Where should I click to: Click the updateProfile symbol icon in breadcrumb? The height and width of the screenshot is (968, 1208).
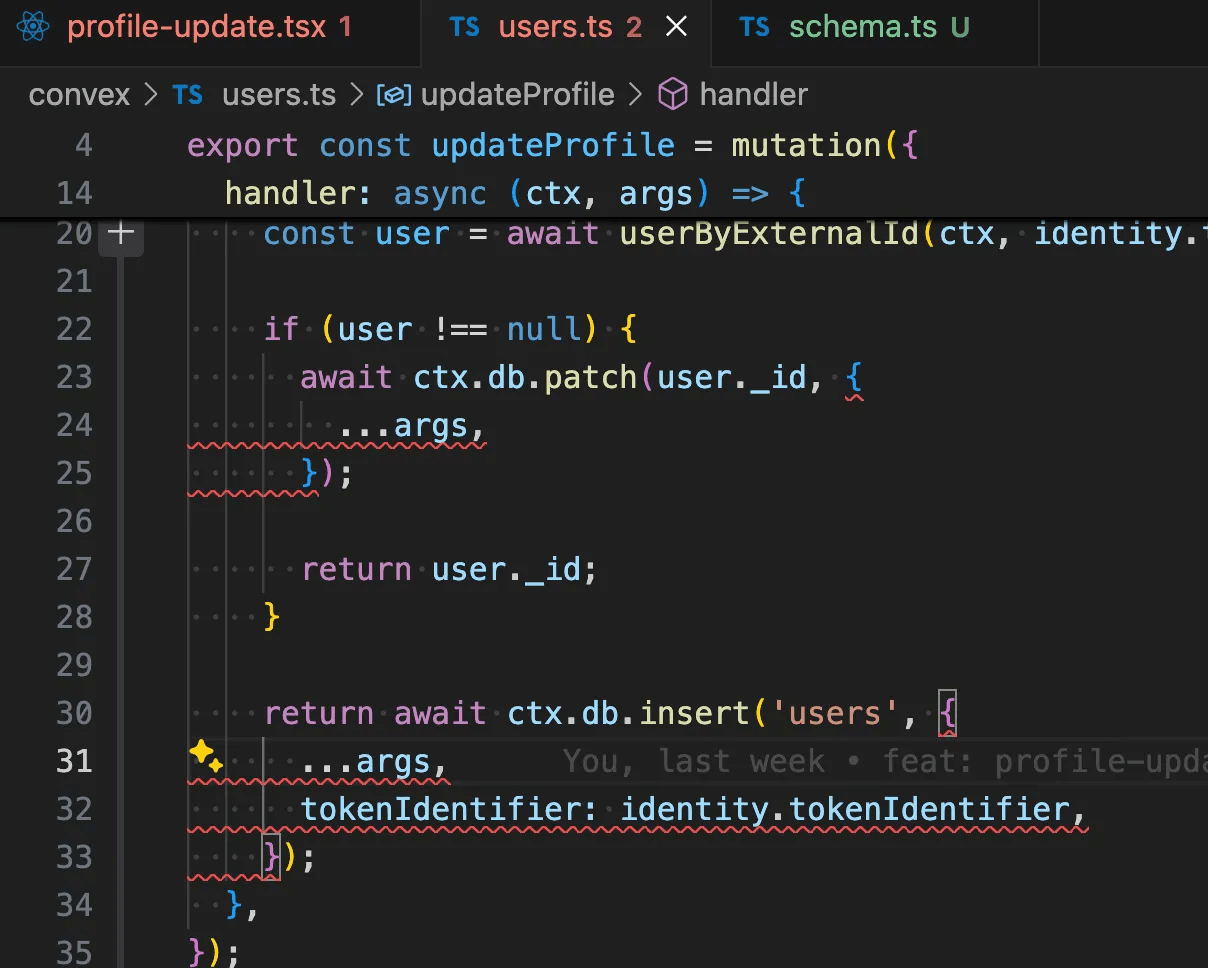(394, 95)
